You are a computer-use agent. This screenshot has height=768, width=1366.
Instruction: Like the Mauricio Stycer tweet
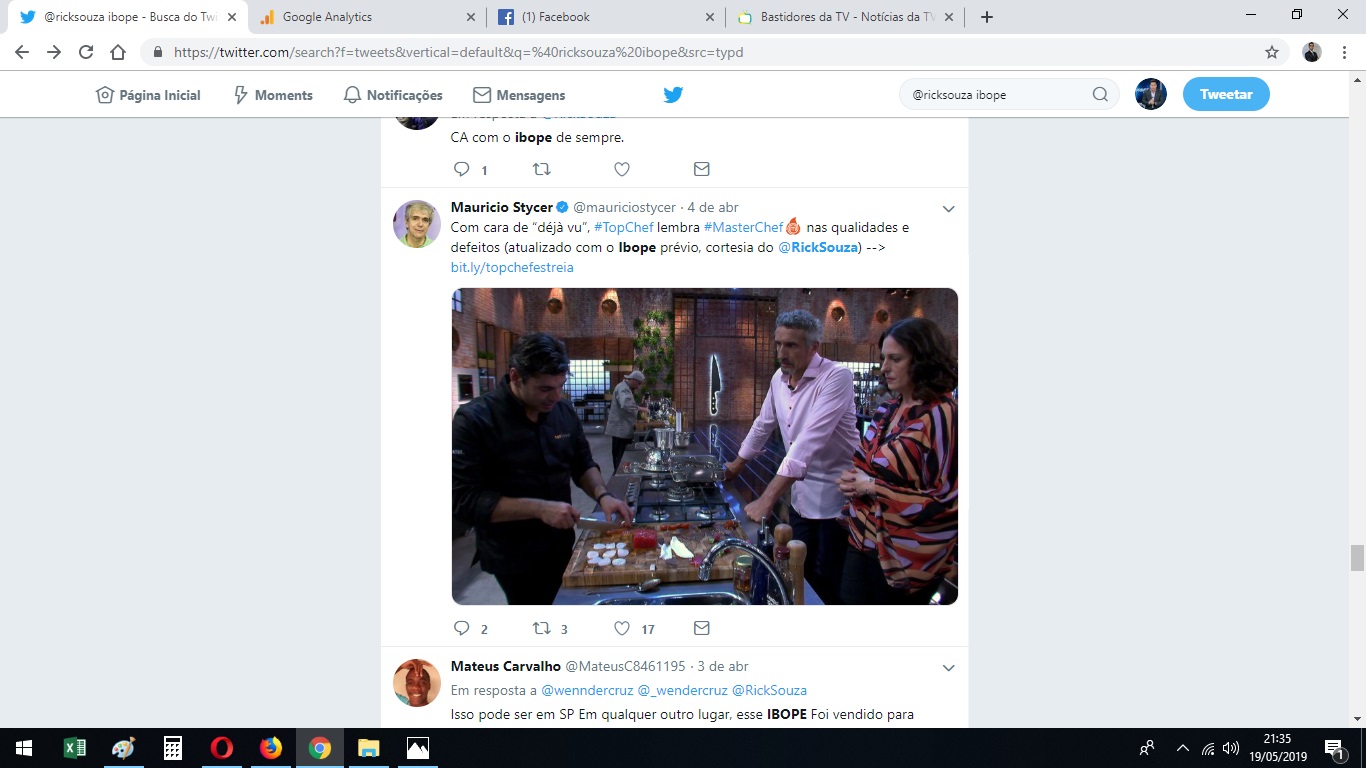pos(622,629)
